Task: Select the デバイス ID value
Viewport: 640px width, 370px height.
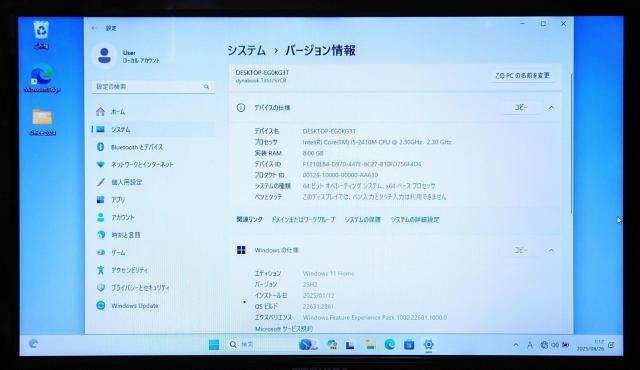Action: click(x=362, y=164)
